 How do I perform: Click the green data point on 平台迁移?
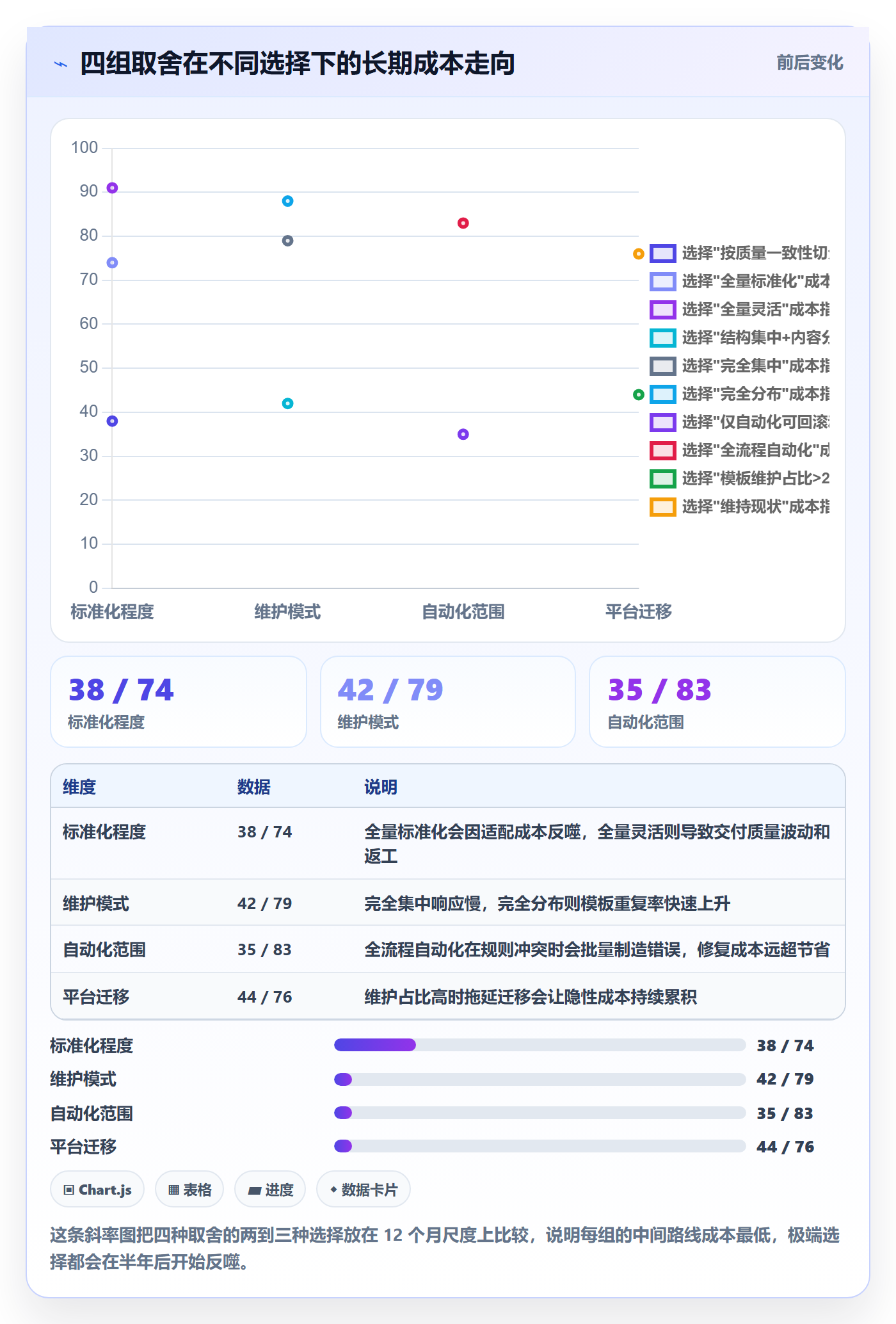pos(639,395)
